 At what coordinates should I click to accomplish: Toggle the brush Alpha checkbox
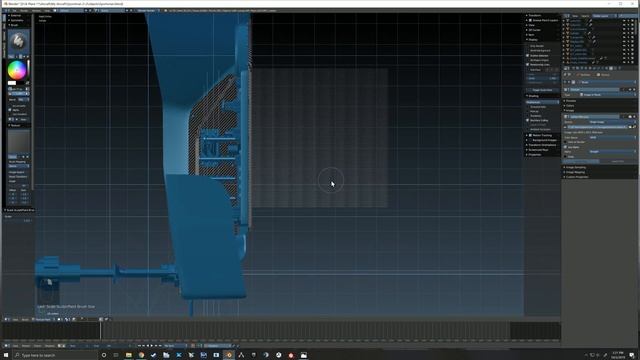[x=10, y=110]
